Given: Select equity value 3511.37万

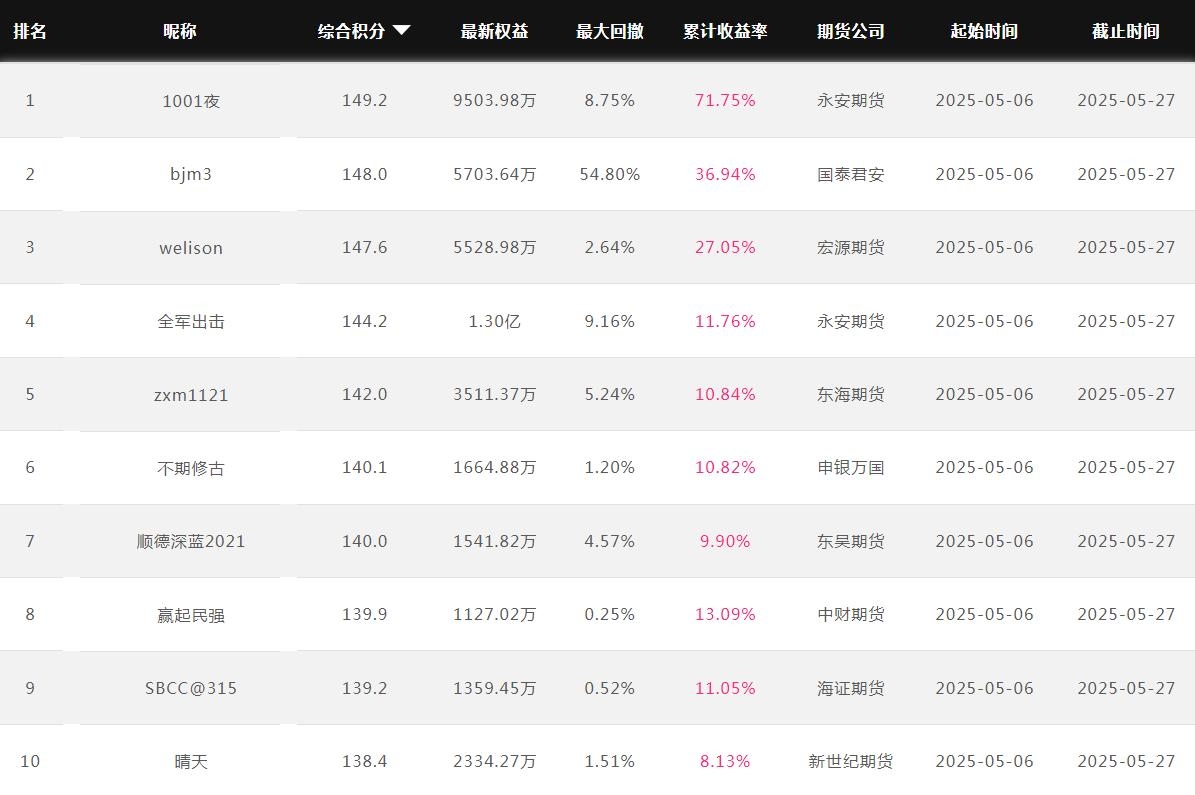Looking at the screenshot, I should click(x=495, y=395).
